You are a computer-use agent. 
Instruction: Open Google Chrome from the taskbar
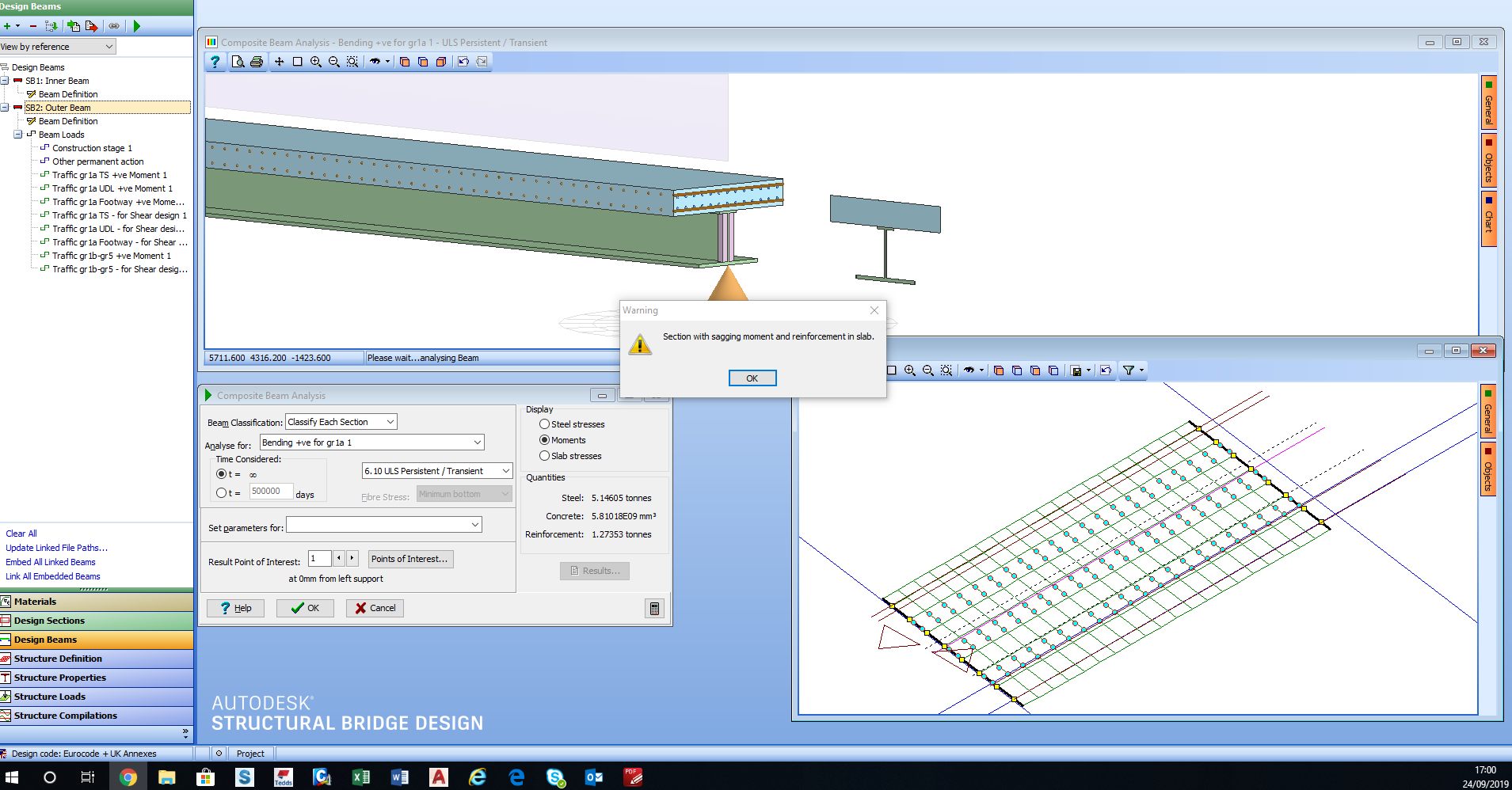(128, 777)
